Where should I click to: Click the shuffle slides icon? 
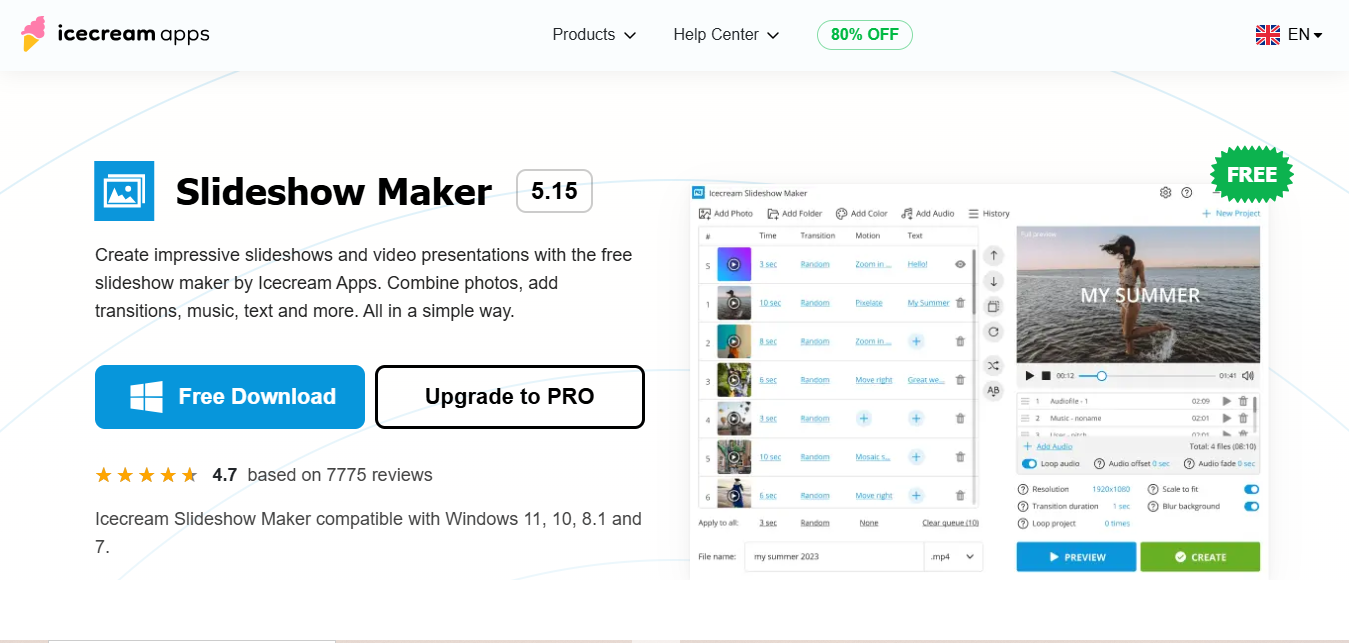click(993, 365)
